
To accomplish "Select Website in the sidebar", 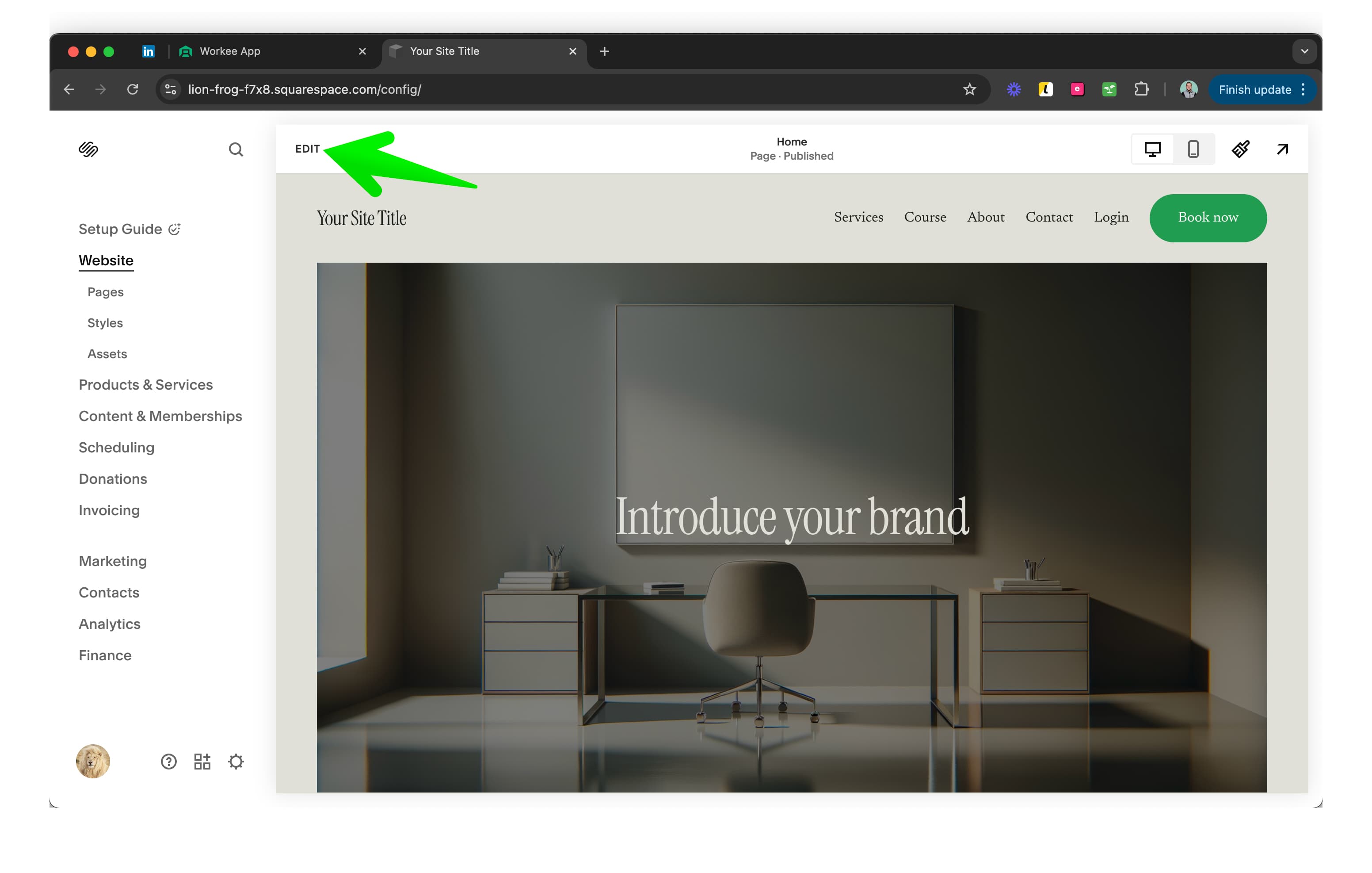I will 106,260.
